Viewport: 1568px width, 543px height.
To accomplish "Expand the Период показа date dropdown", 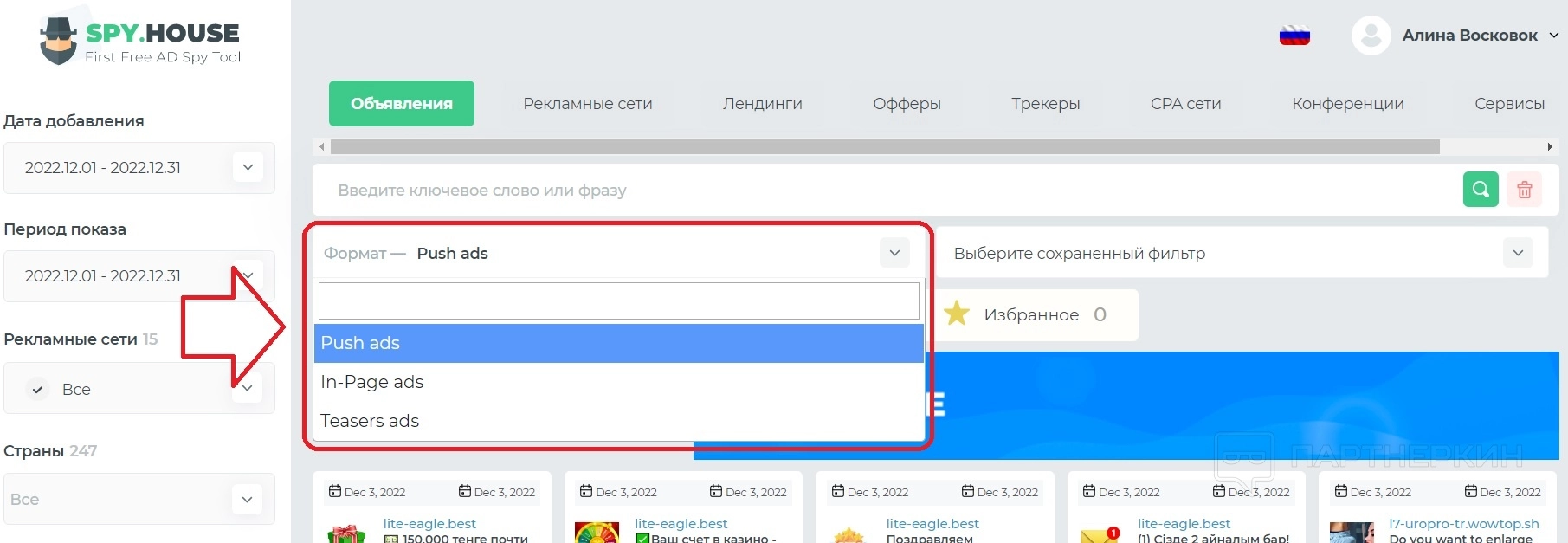I will (x=248, y=275).
